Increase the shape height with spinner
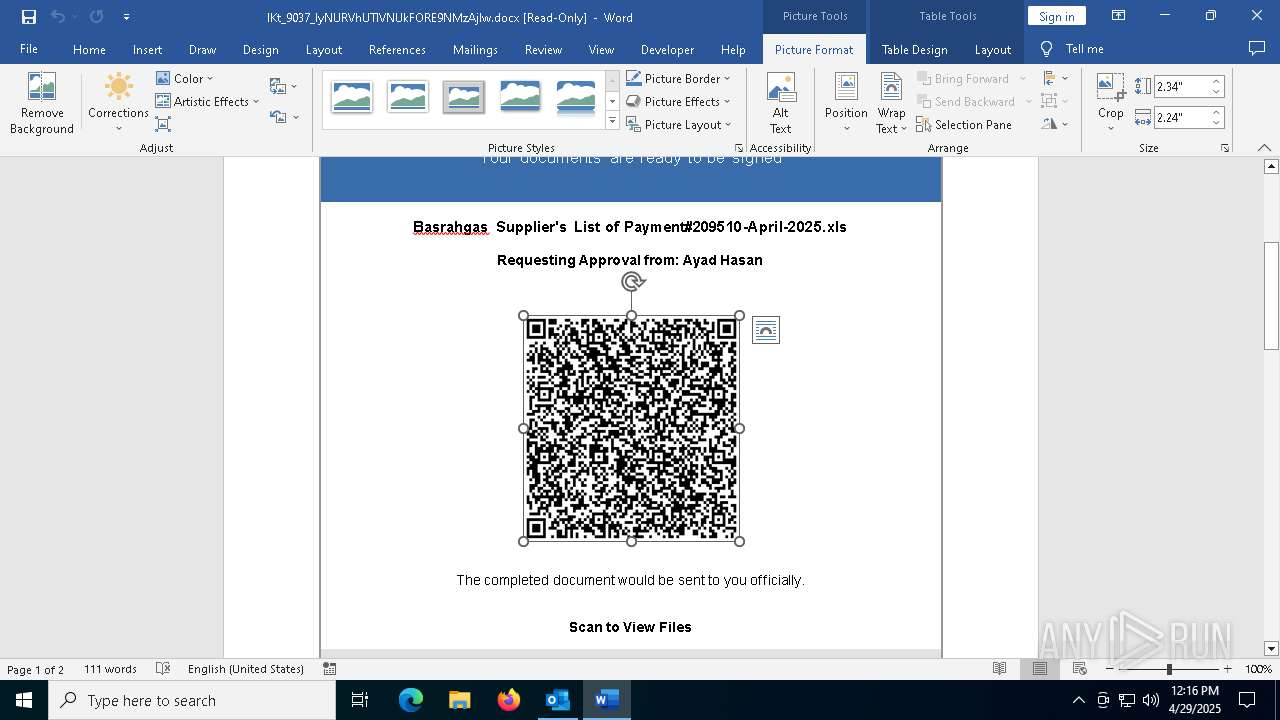The width and height of the screenshot is (1280, 720). [1216, 81]
